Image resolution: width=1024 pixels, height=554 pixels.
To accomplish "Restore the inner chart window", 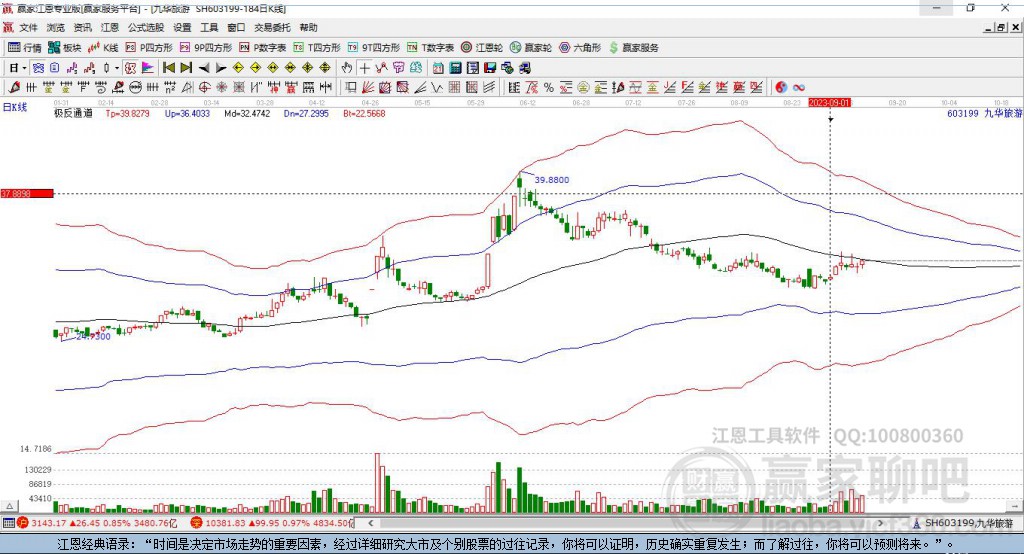I will point(1001,27).
